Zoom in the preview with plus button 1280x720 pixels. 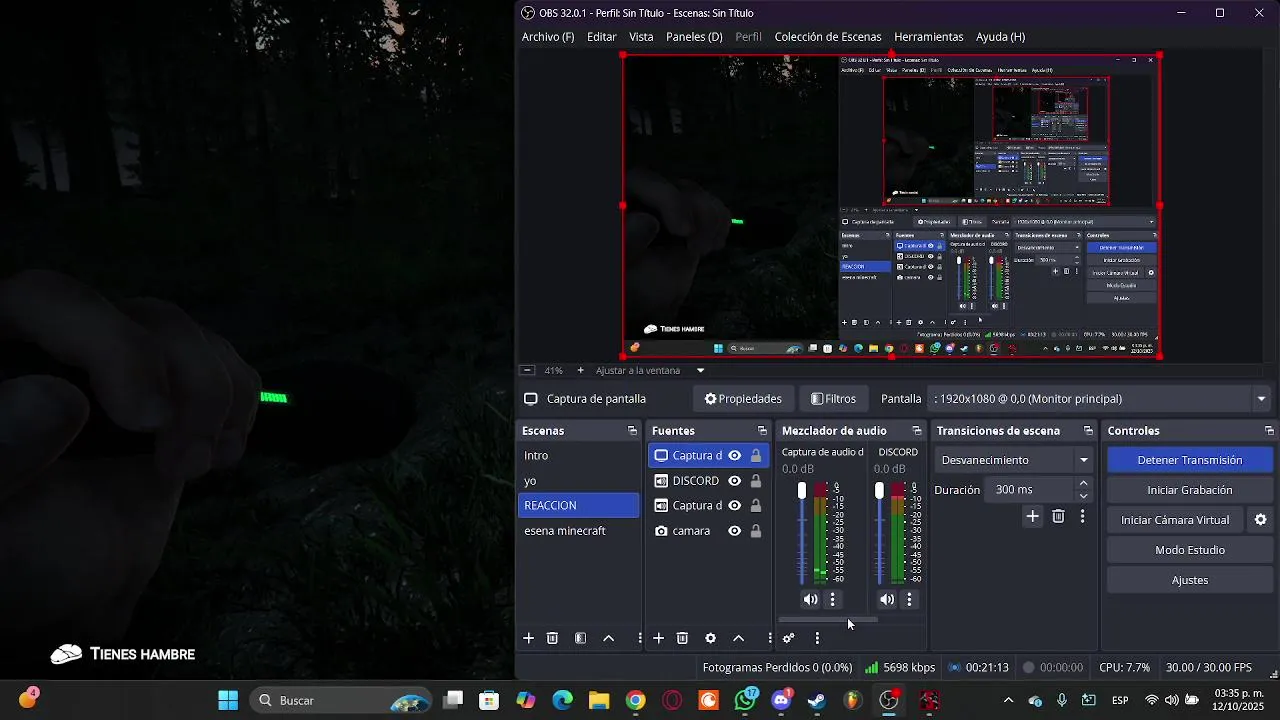click(x=580, y=370)
